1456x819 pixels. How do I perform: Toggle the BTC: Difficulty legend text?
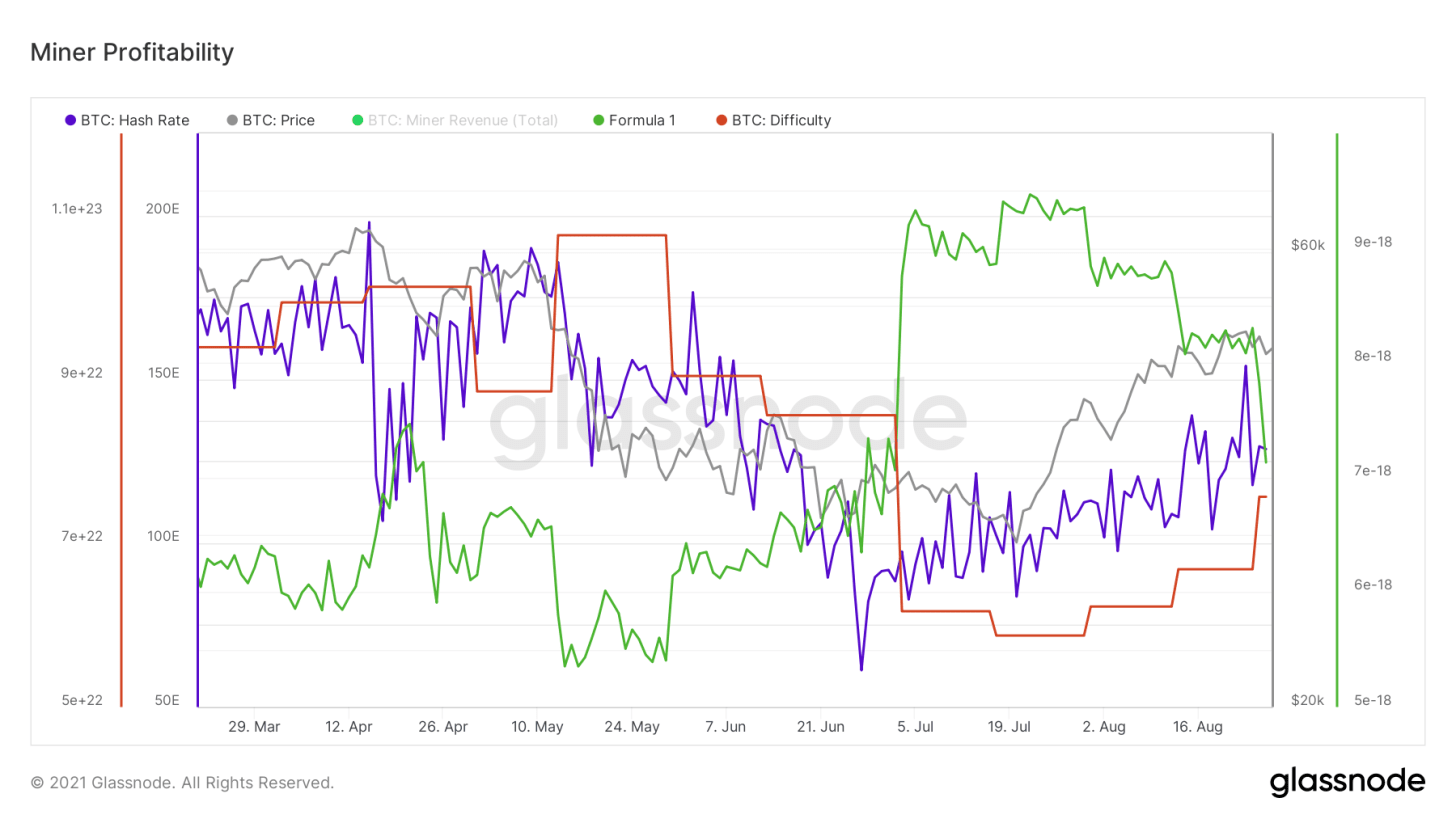click(x=781, y=121)
